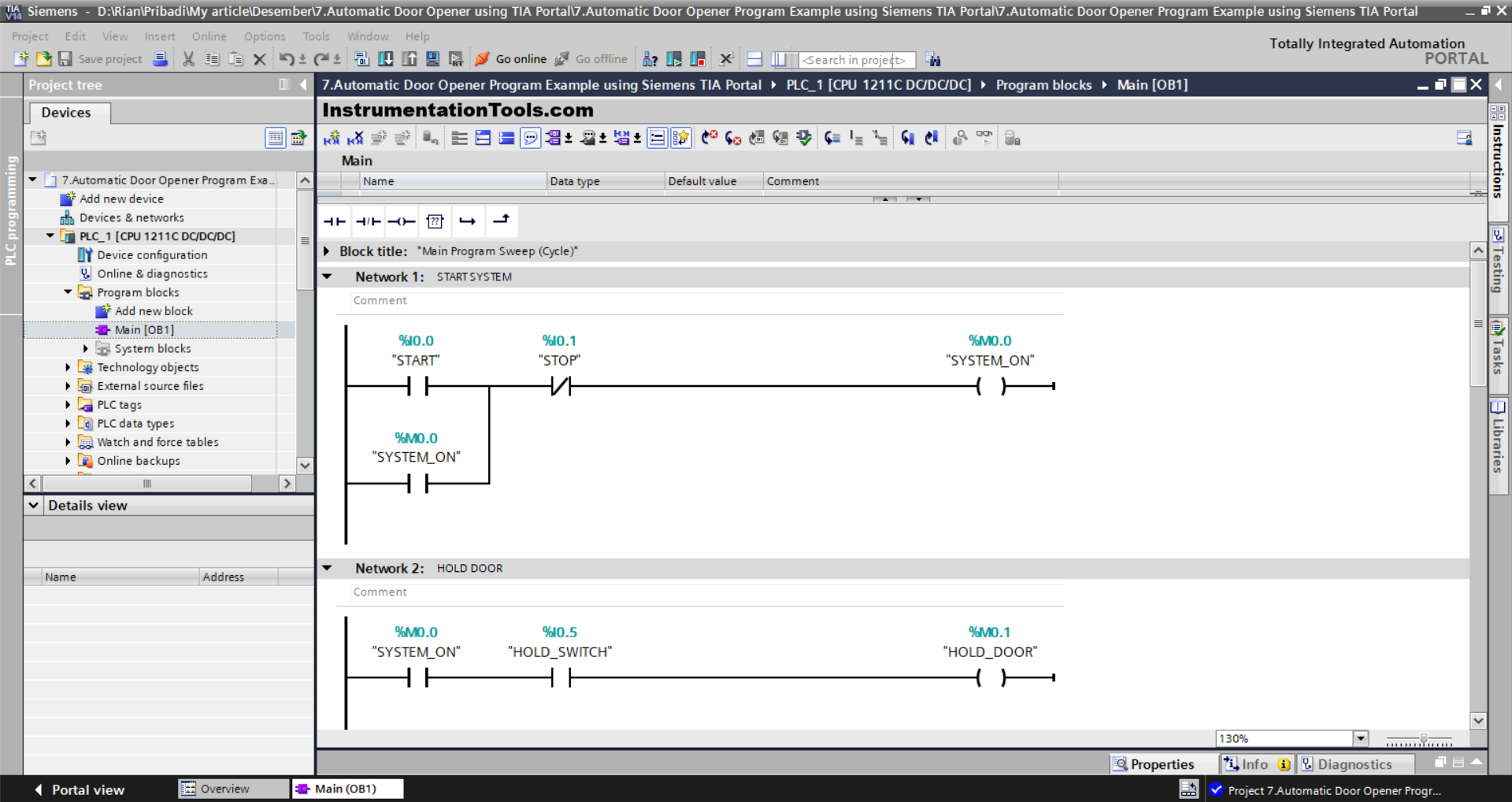The image size is (1512, 802).
Task: Open the Overview taskbar button
Action: click(233, 789)
